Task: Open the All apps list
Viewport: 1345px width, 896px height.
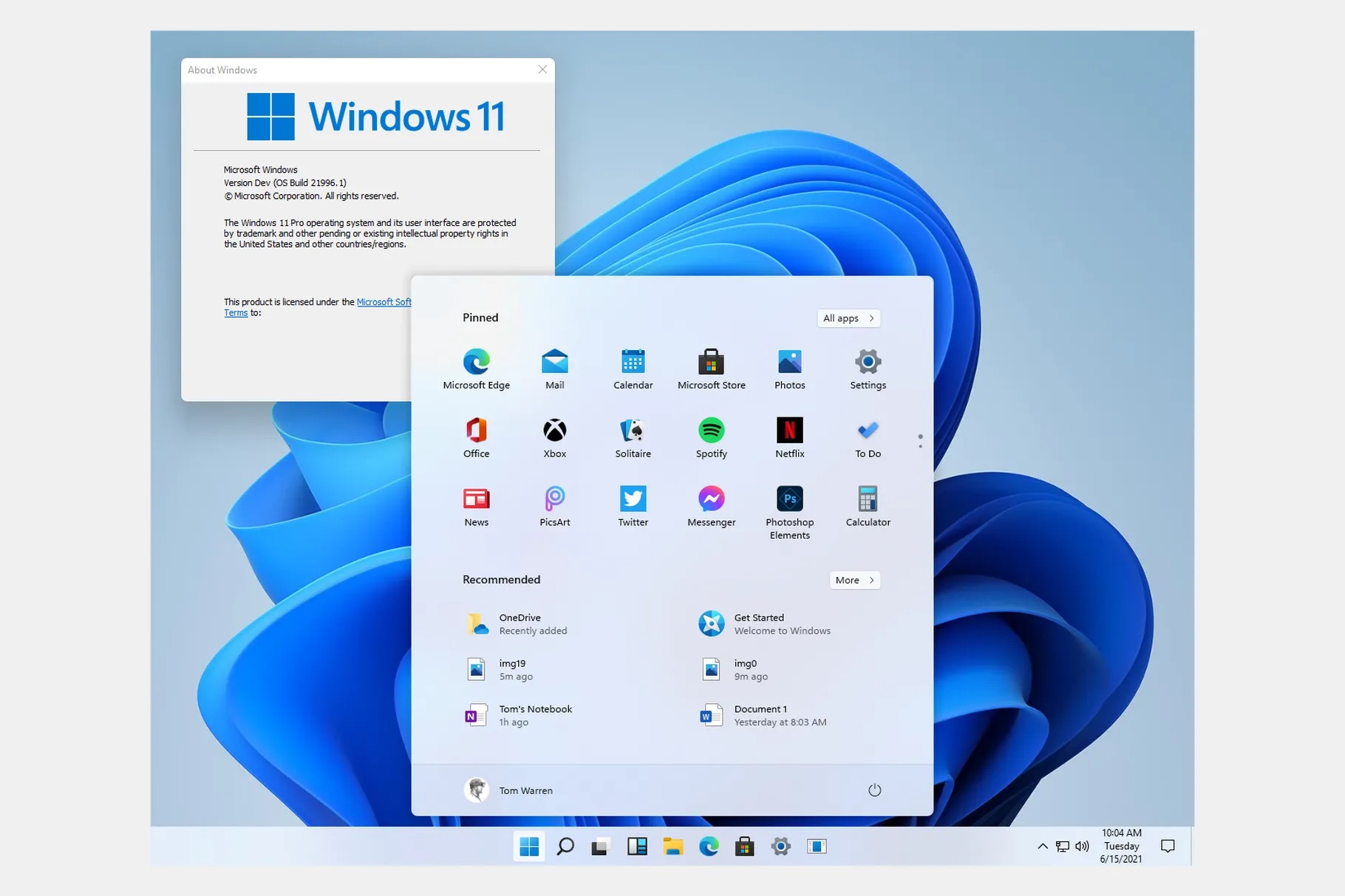Action: (848, 318)
